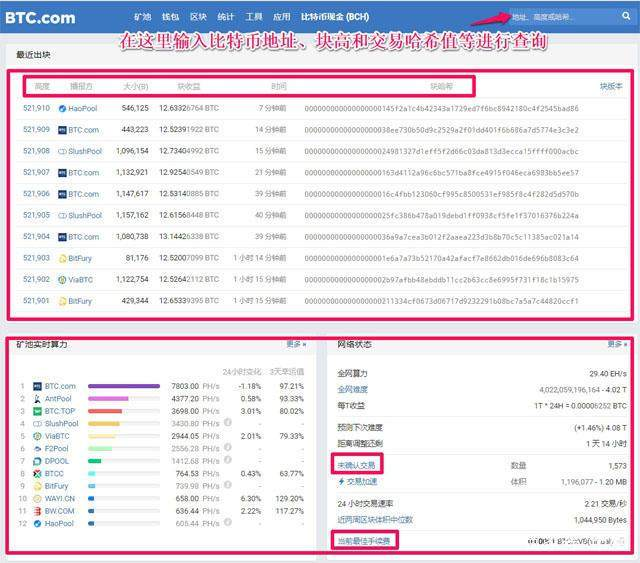The image size is (640, 563).
Task: Open block height 521,904
Action: [x=36, y=237]
